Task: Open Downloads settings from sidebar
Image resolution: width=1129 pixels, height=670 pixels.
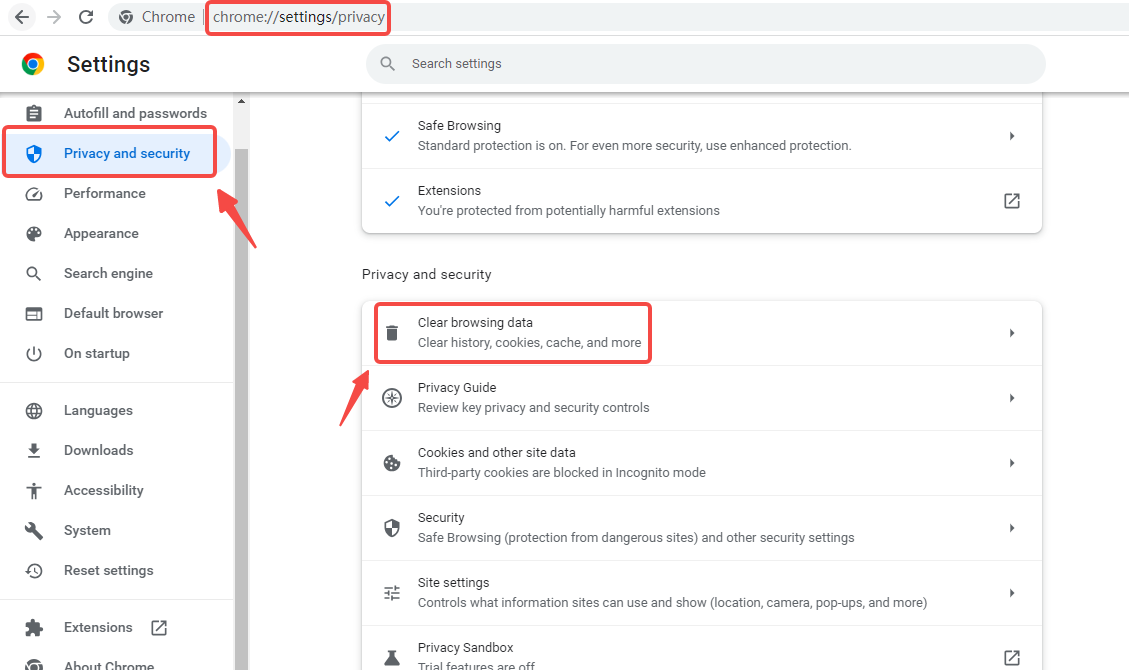Action: (x=98, y=450)
